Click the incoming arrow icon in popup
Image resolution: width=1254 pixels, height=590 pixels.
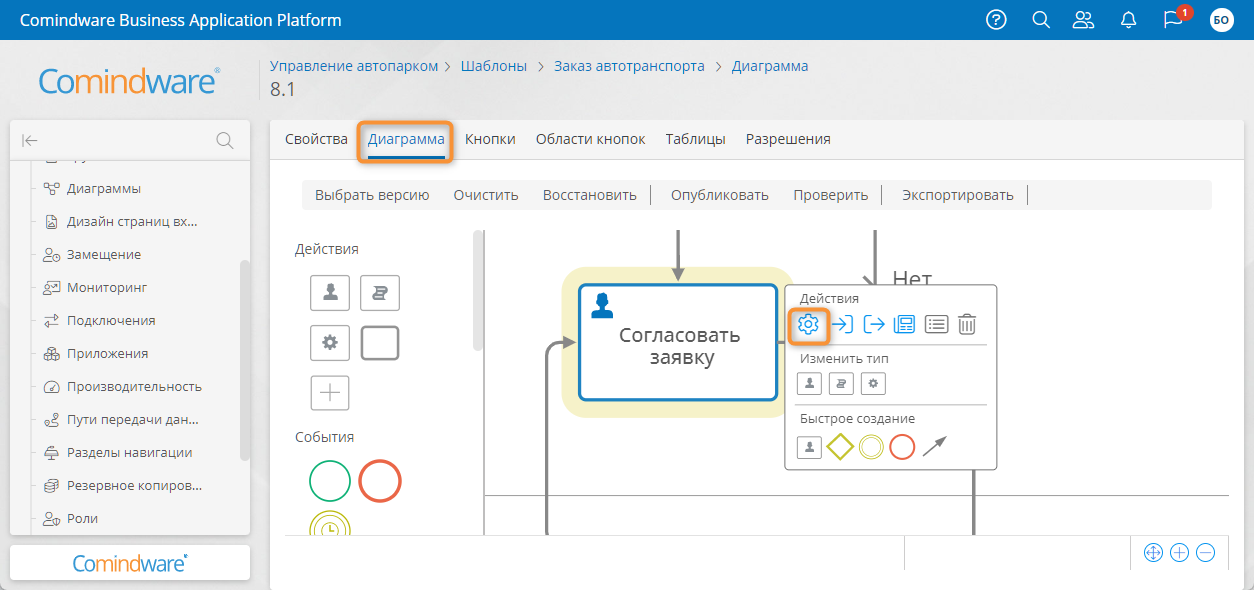(841, 323)
